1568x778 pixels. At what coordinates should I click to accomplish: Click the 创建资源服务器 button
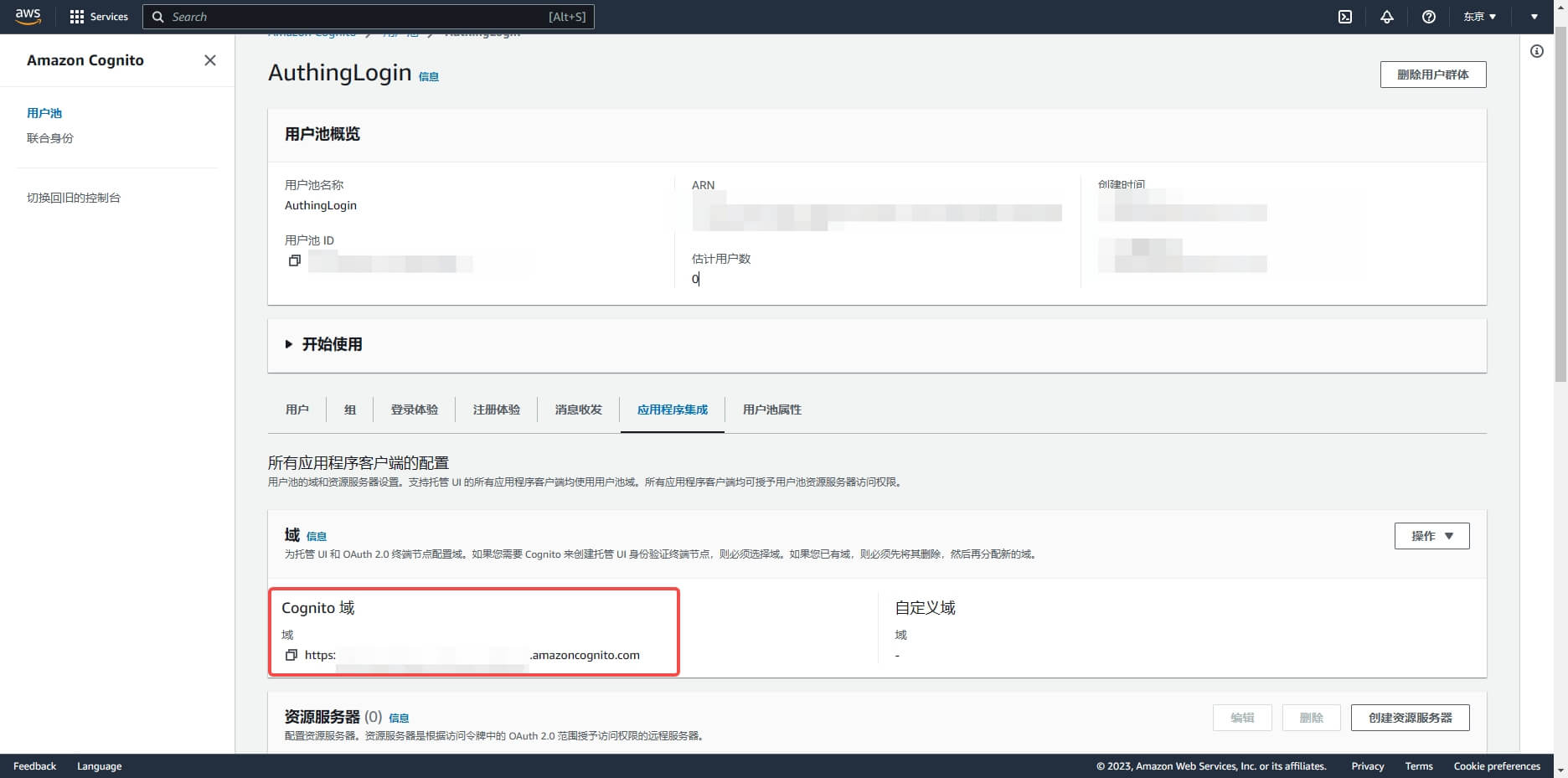click(x=1410, y=718)
